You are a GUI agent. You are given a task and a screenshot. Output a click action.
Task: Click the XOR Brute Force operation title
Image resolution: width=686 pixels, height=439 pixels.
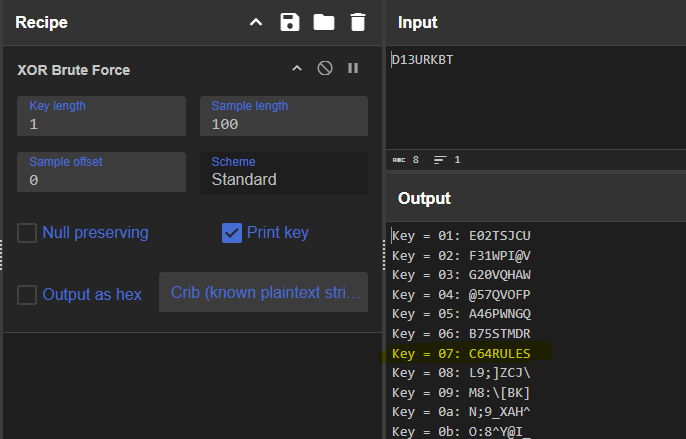[x=74, y=70]
